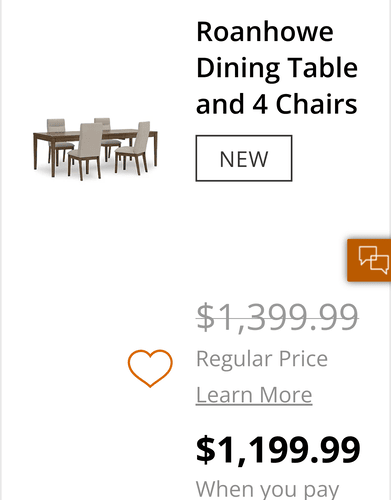This screenshot has height=500, width=391.
Task: Click the NEW badge
Action: (244, 158)
